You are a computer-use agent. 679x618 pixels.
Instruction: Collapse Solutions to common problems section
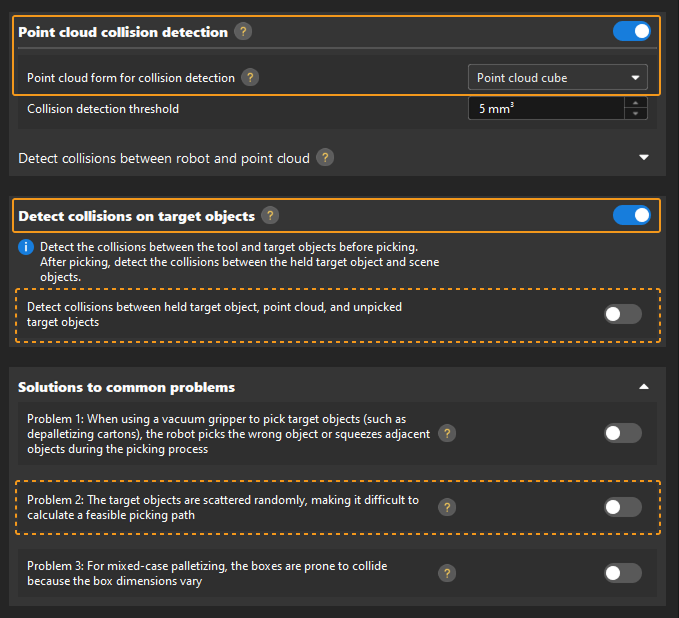[x=644, y=386]
